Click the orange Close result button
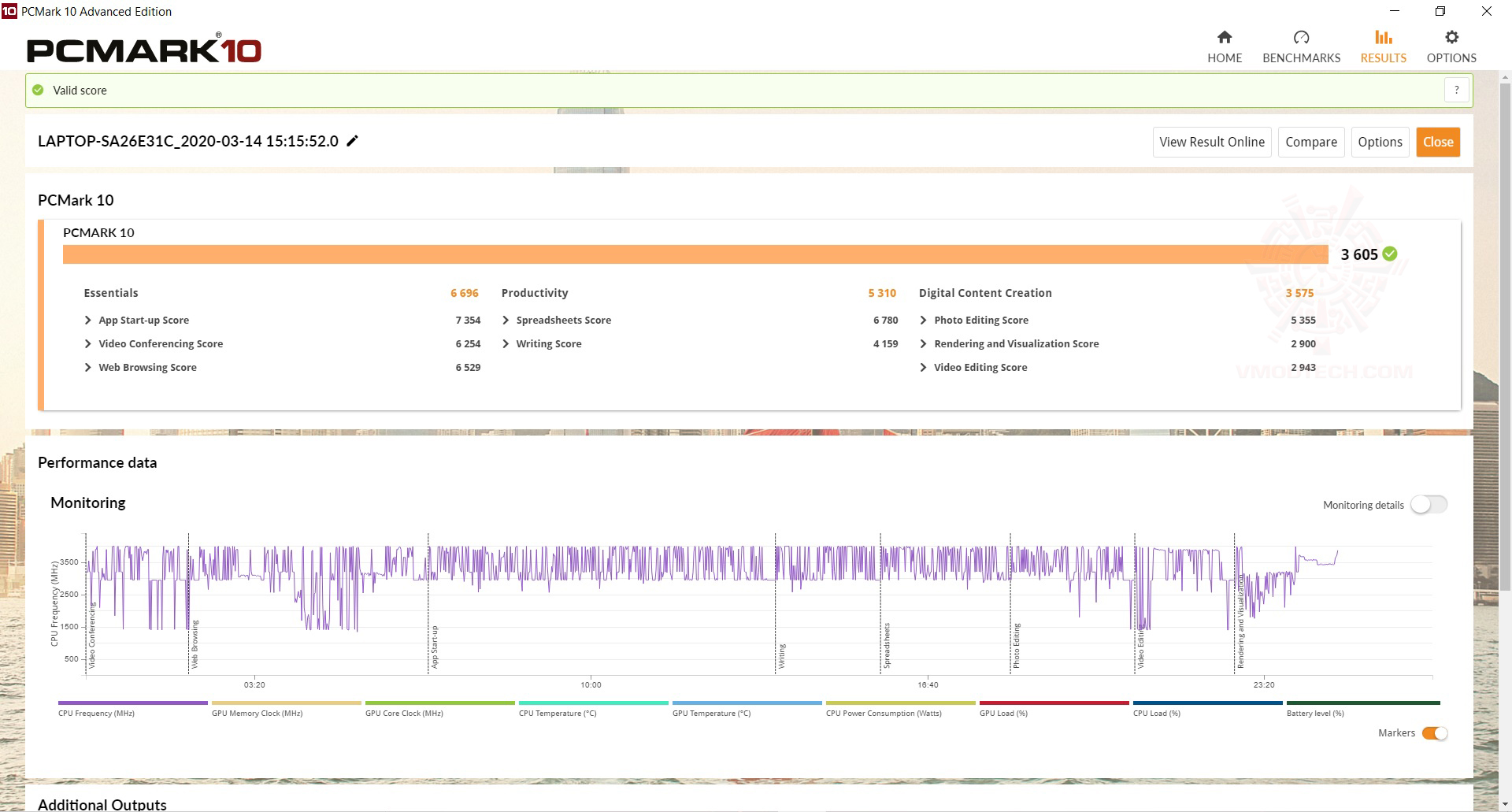This screenshot has width=1512, height=812. (x=1438, y=142)
